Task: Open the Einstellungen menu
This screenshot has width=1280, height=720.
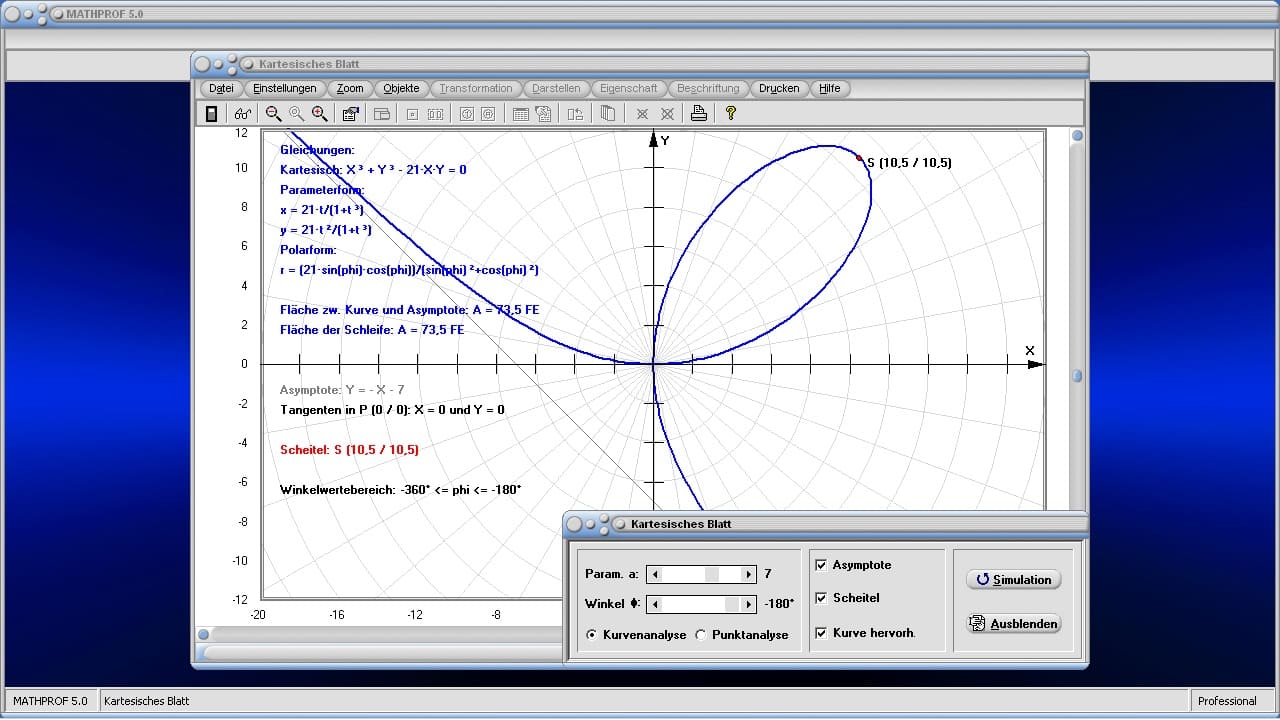Action: pos(285,88)
